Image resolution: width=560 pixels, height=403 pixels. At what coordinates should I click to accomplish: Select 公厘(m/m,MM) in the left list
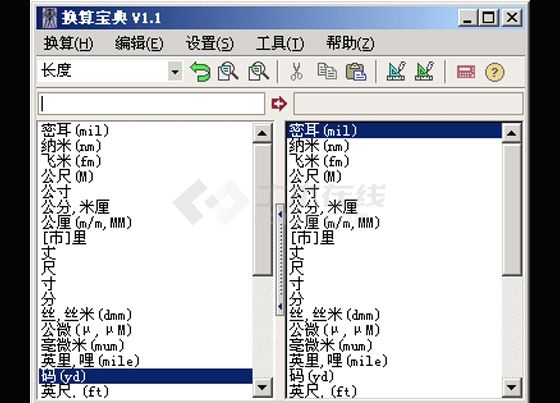click(146, 223)
